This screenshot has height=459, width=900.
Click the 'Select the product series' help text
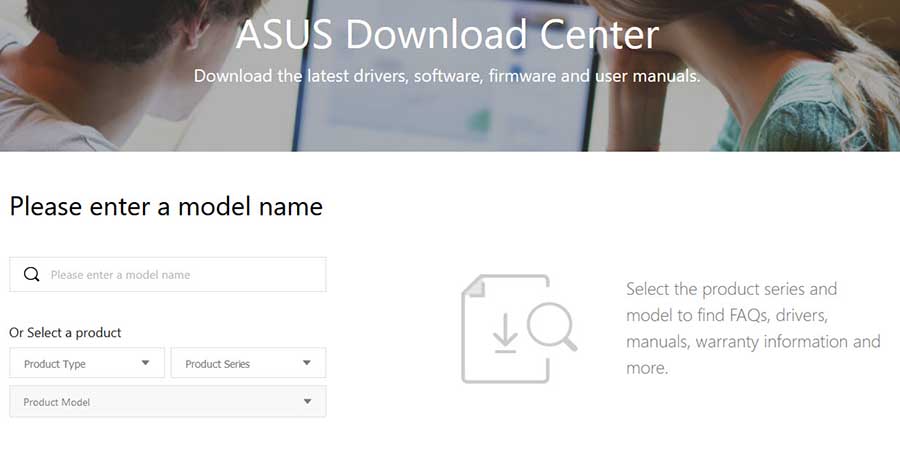[753, 328]
